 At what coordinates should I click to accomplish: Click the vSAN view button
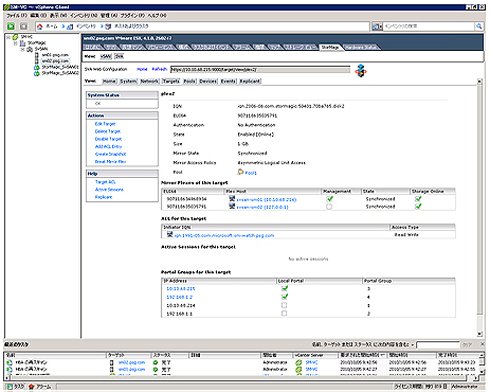click(106, 56)
